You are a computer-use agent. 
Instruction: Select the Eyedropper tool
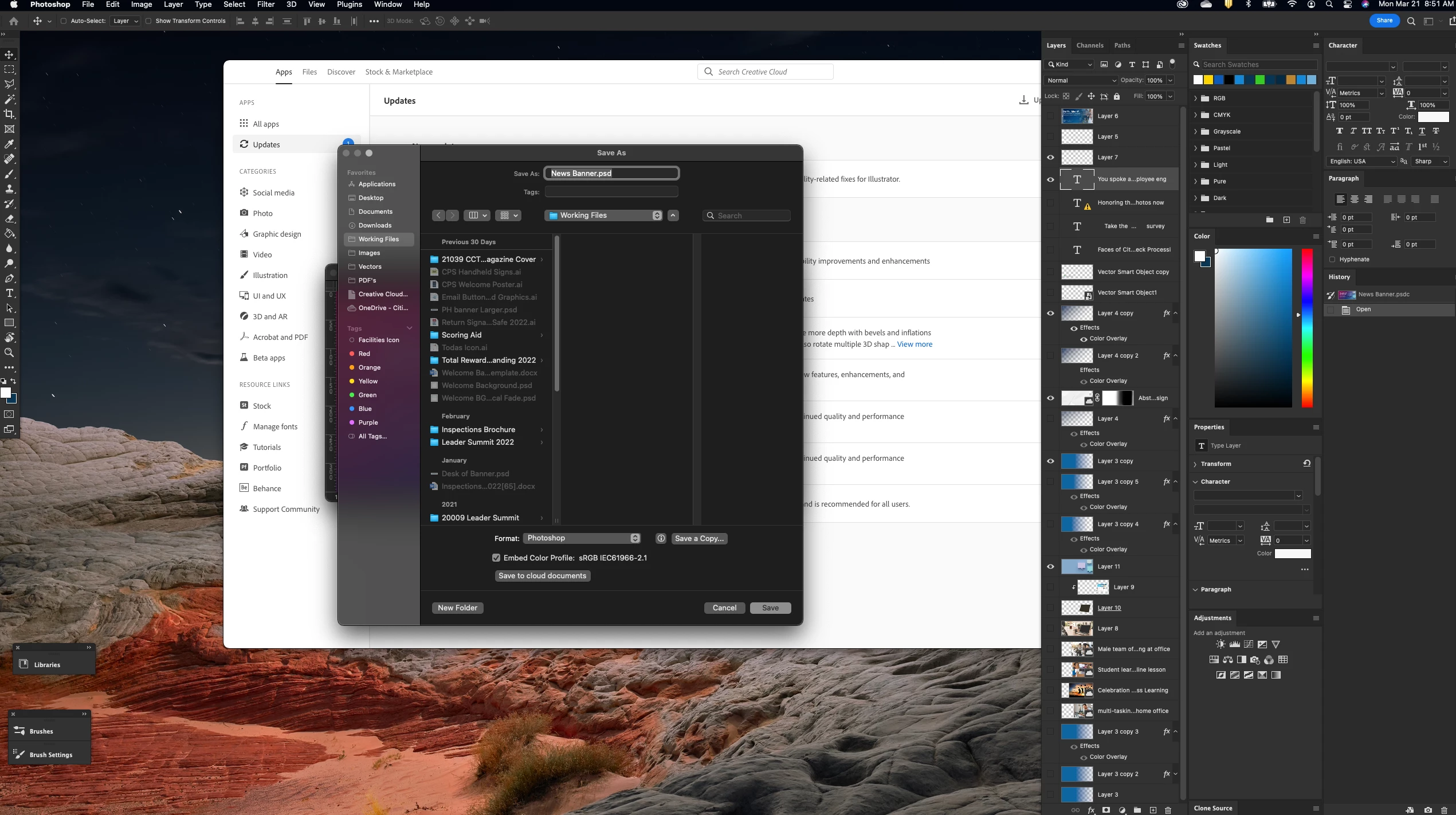10,144
